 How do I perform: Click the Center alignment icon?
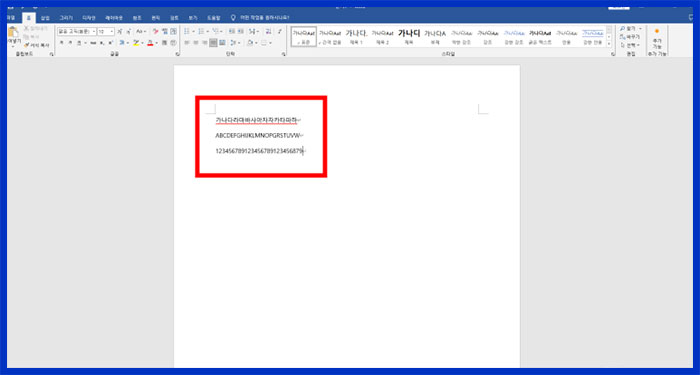(196, 43)
